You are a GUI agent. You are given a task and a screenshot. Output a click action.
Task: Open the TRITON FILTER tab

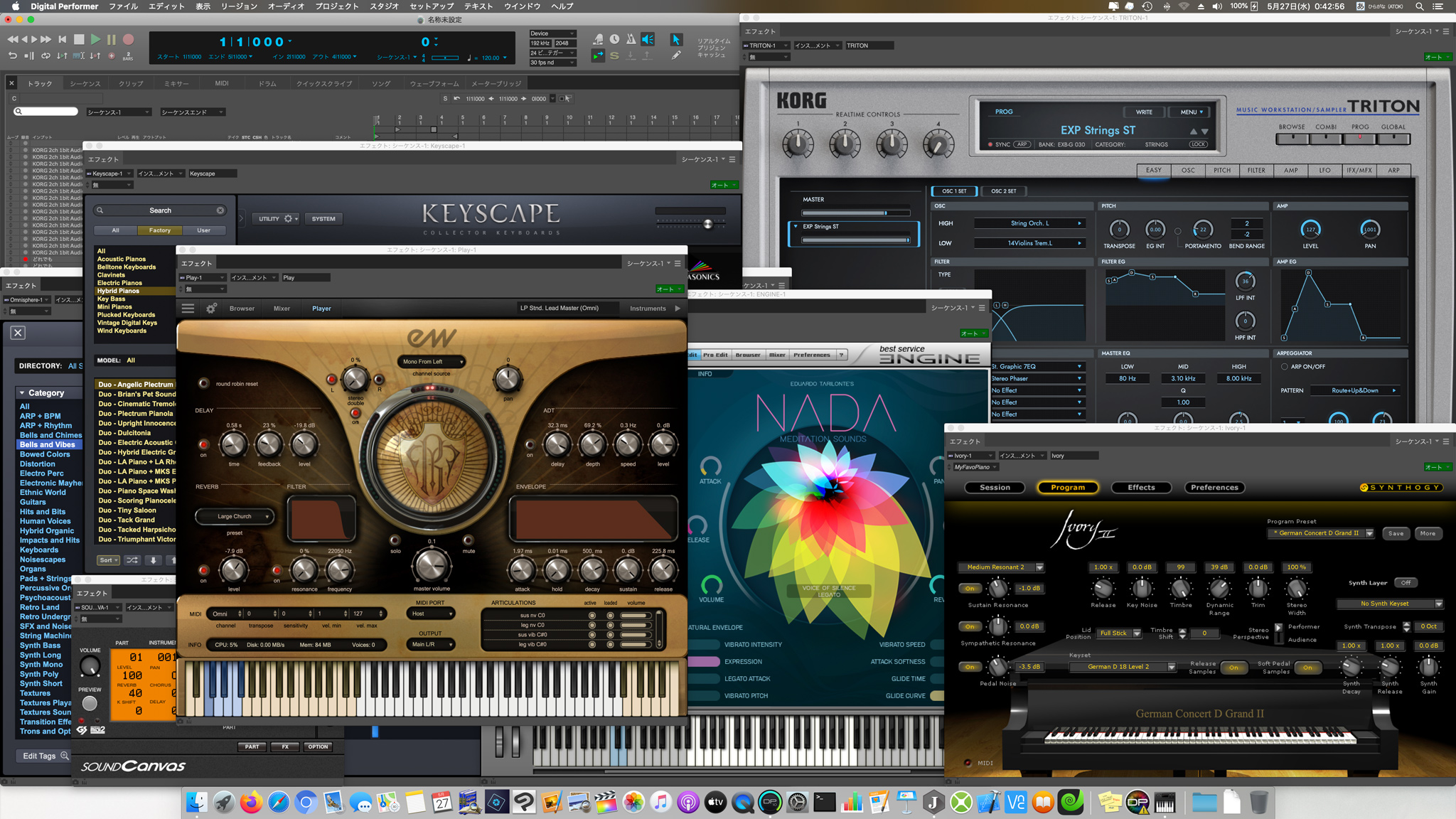[1256, 171]
